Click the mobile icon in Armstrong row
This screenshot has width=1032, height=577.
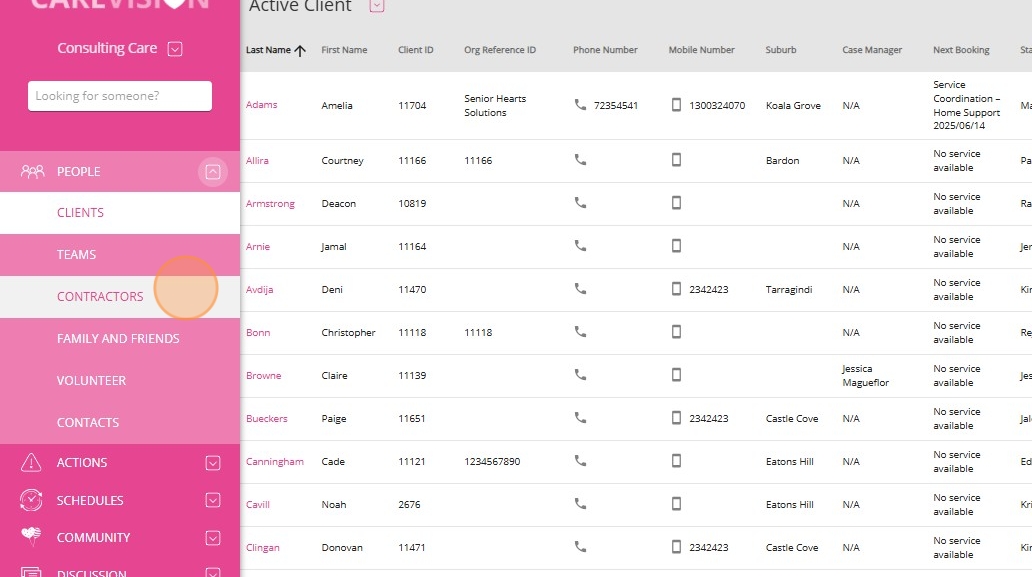tap(676, 203)
